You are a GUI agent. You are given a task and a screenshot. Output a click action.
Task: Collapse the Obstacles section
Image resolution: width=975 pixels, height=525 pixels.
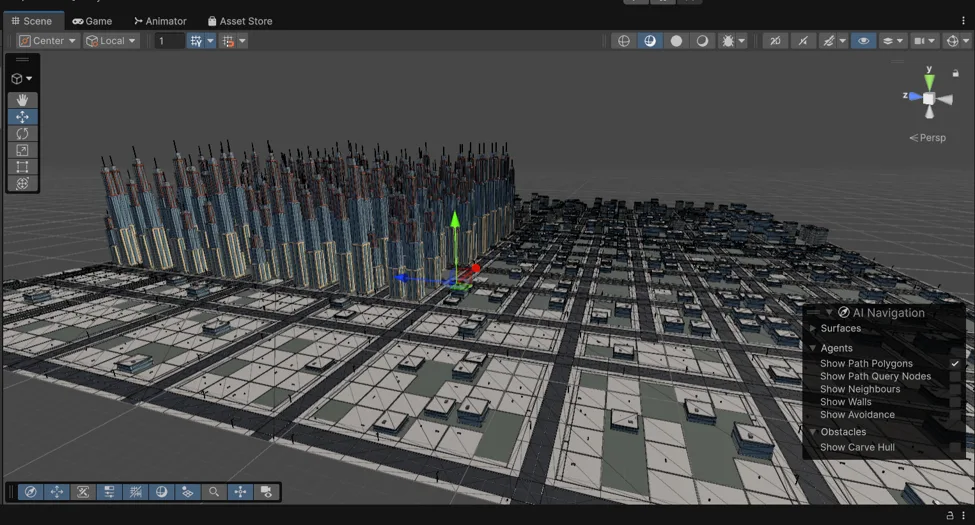(813, 432)
